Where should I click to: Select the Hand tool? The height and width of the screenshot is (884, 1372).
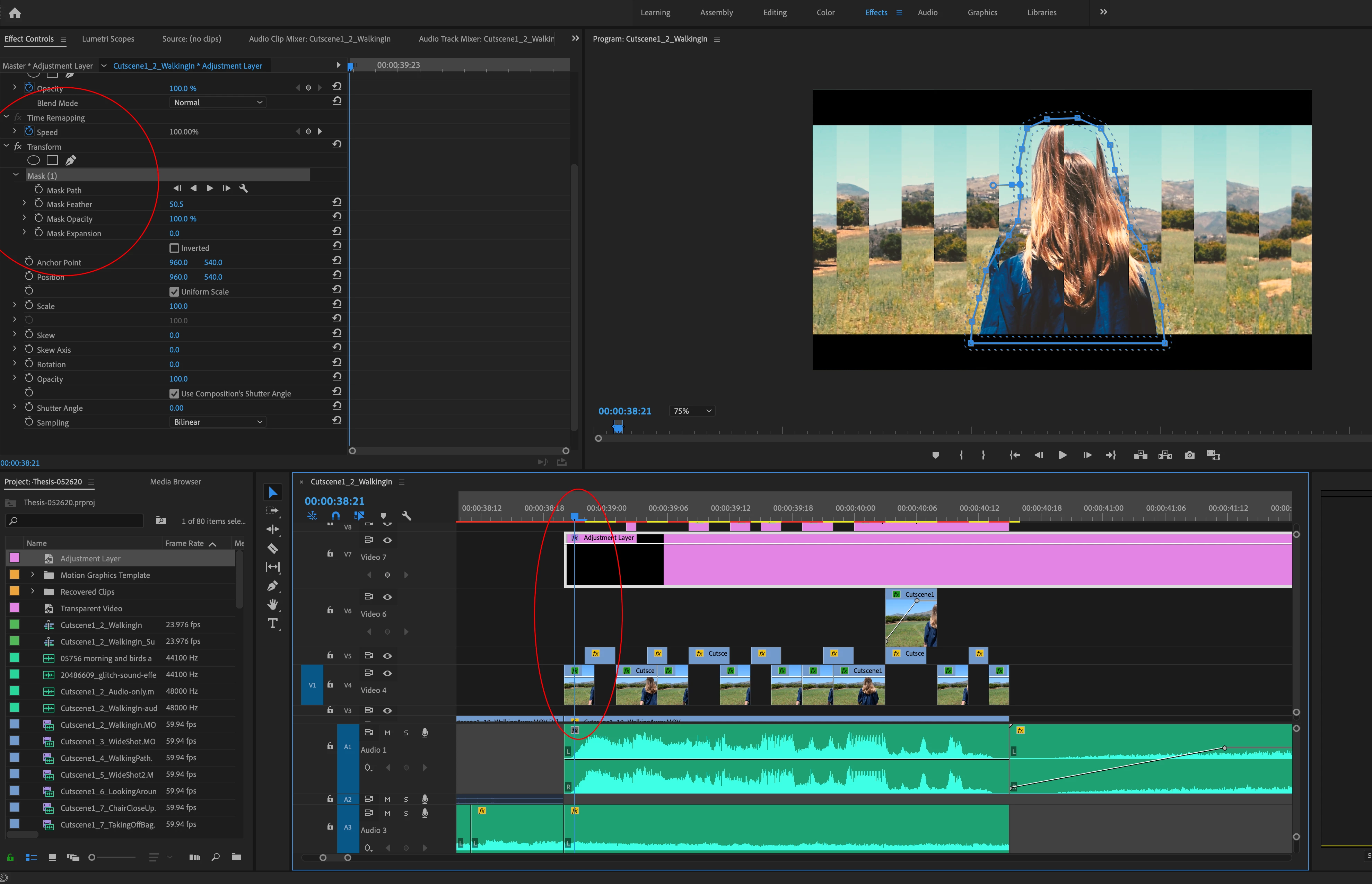click(x=273, y=604)
